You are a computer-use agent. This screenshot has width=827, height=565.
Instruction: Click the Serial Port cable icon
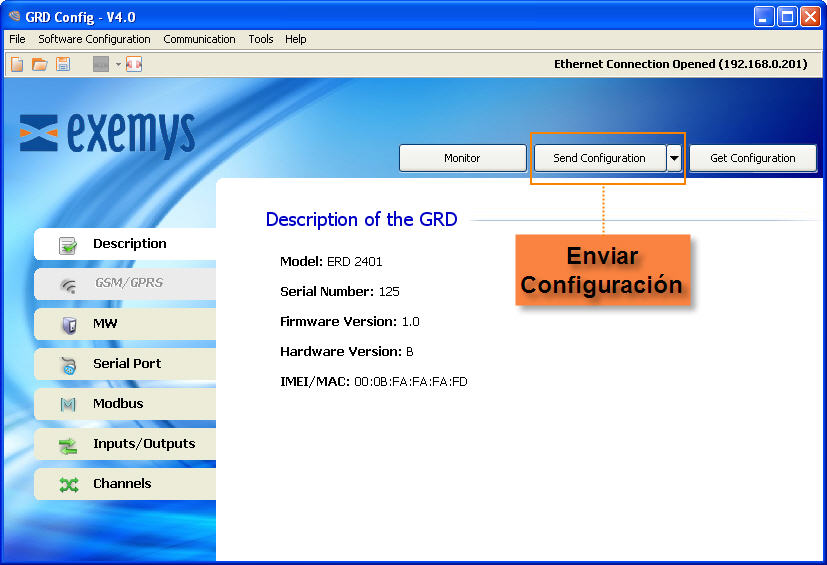tap(69, 365)
